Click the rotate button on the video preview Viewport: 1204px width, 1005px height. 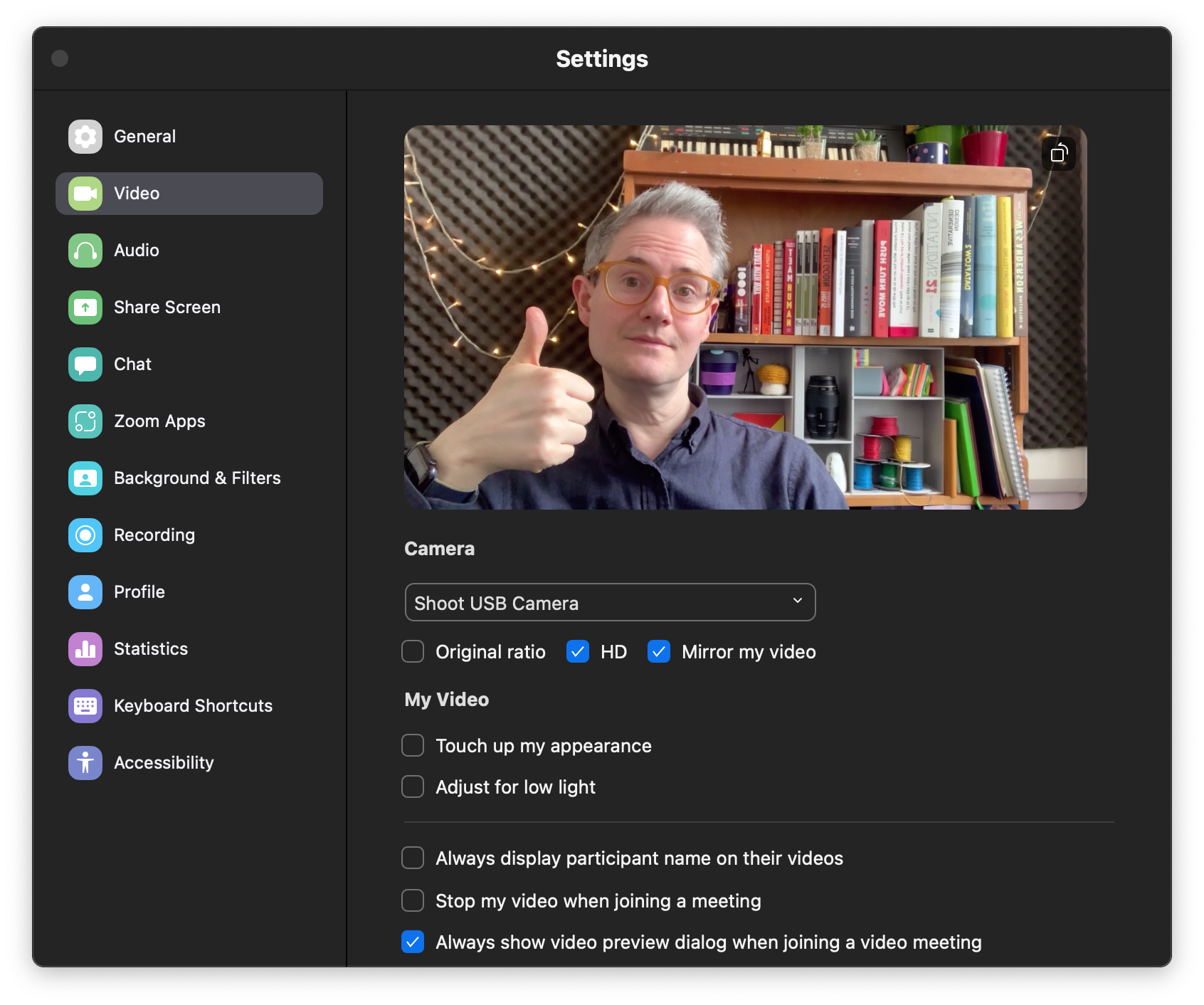1060,154
